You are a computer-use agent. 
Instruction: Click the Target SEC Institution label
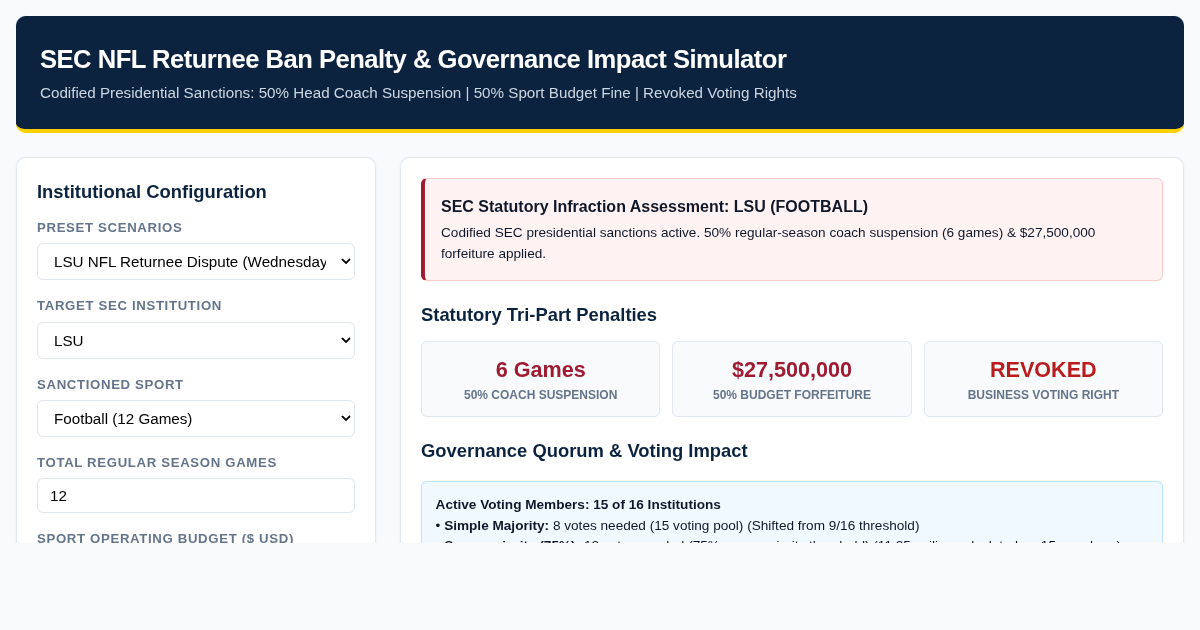129,305
